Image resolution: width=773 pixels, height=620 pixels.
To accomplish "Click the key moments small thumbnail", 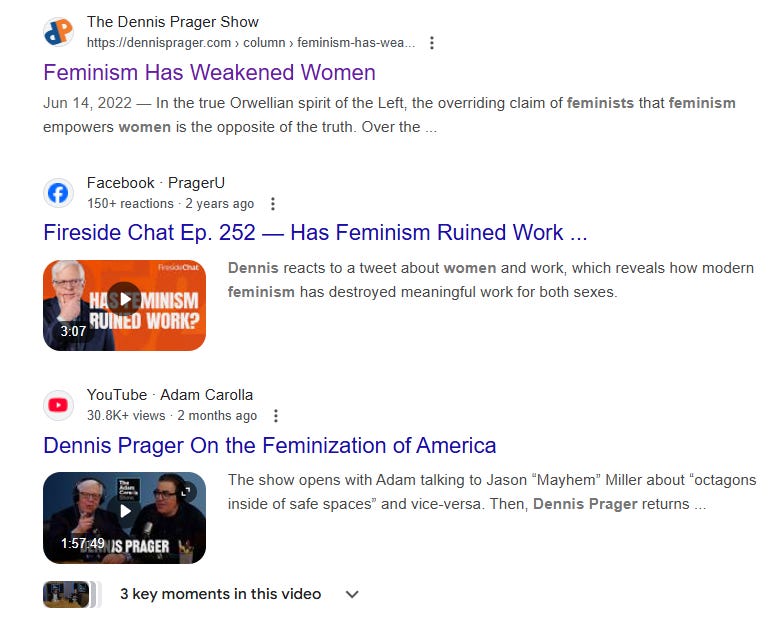I will [67, 594].
